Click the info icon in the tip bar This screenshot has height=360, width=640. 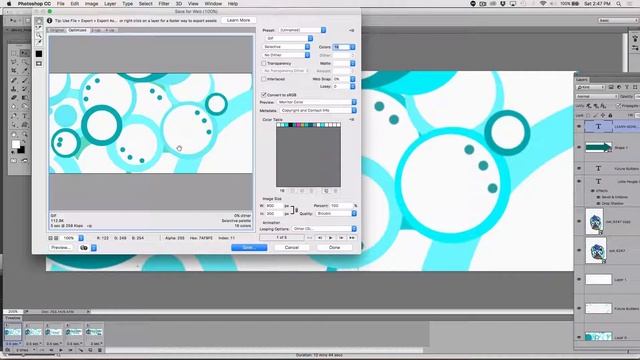49,20
